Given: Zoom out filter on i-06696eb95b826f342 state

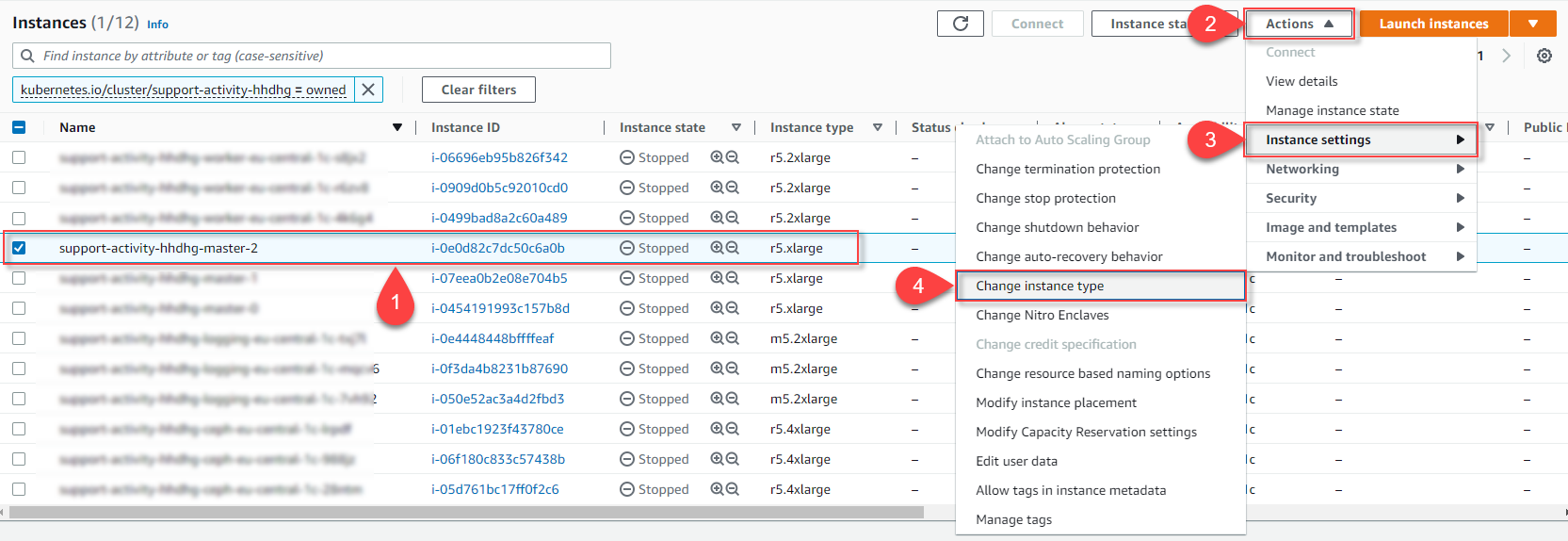Looking at the screenshot, I should point(733,157).
